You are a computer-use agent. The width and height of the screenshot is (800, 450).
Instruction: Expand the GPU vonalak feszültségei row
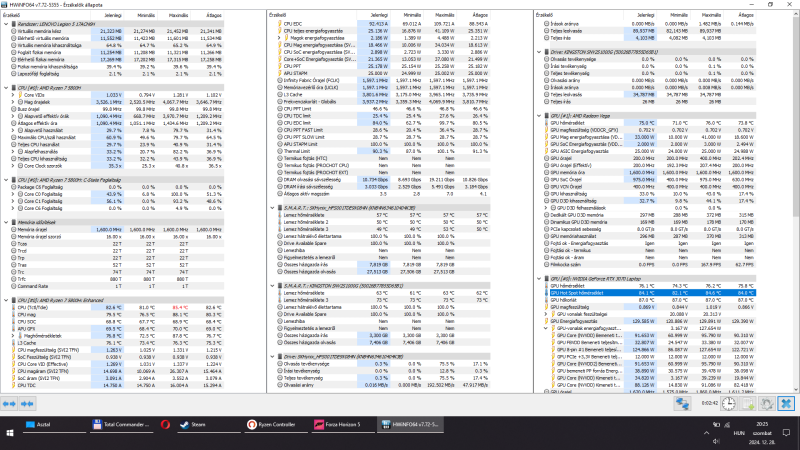[545, 314]
